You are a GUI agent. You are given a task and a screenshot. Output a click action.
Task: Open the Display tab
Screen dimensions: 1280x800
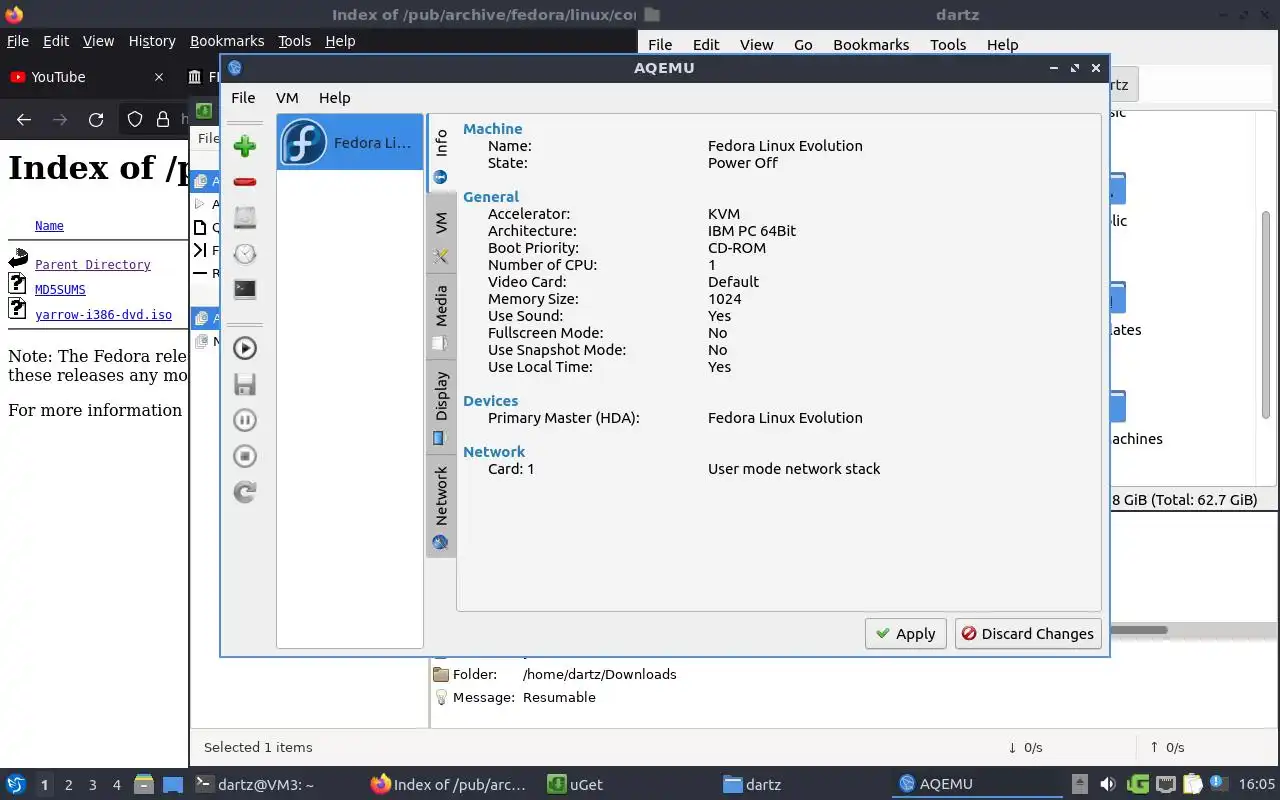click(441, 408)
